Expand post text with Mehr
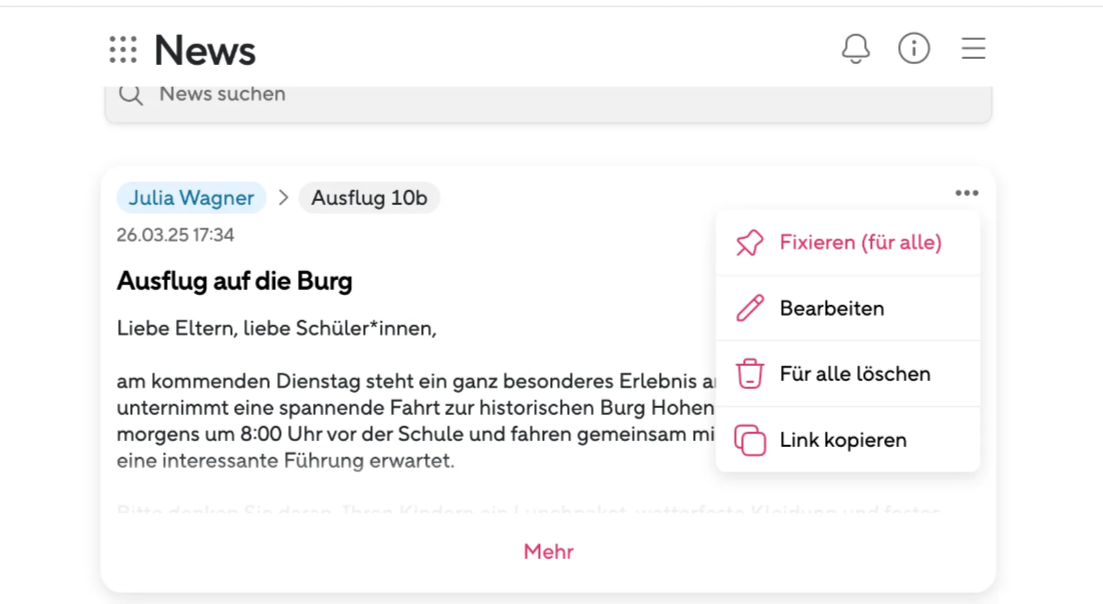The image size is (1103, 604). click(548, 552)
